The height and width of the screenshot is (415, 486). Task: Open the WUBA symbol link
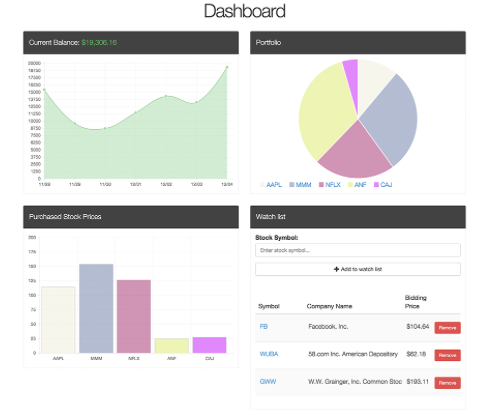[x=269, y=354]
